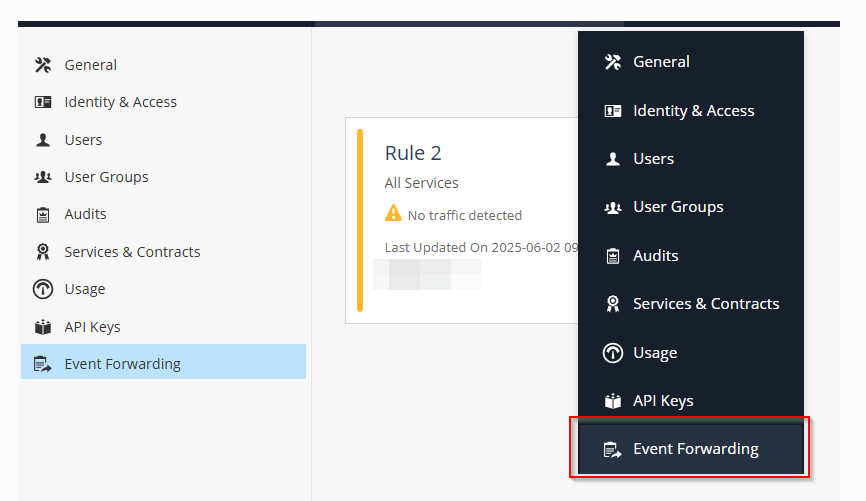Viewport: 866px width, 501px height.
Task: Choose Identity & Access in the dark menu
Action: pyautogui.click(x=693, y=111)
